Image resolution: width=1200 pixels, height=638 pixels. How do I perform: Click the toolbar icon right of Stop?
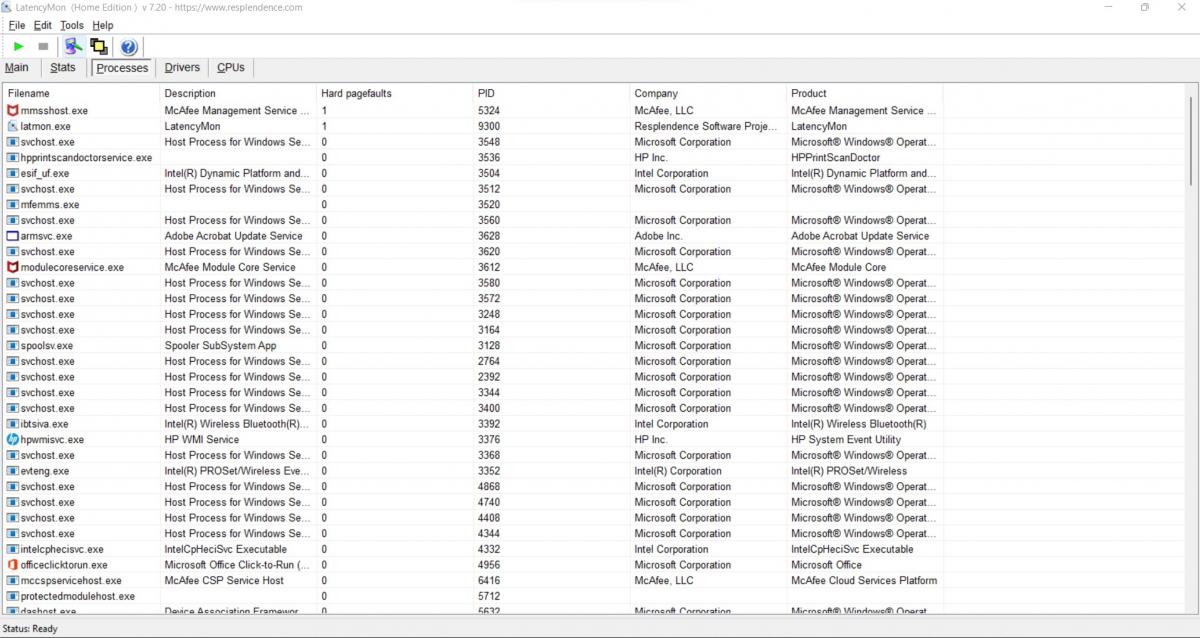point(73,46)
